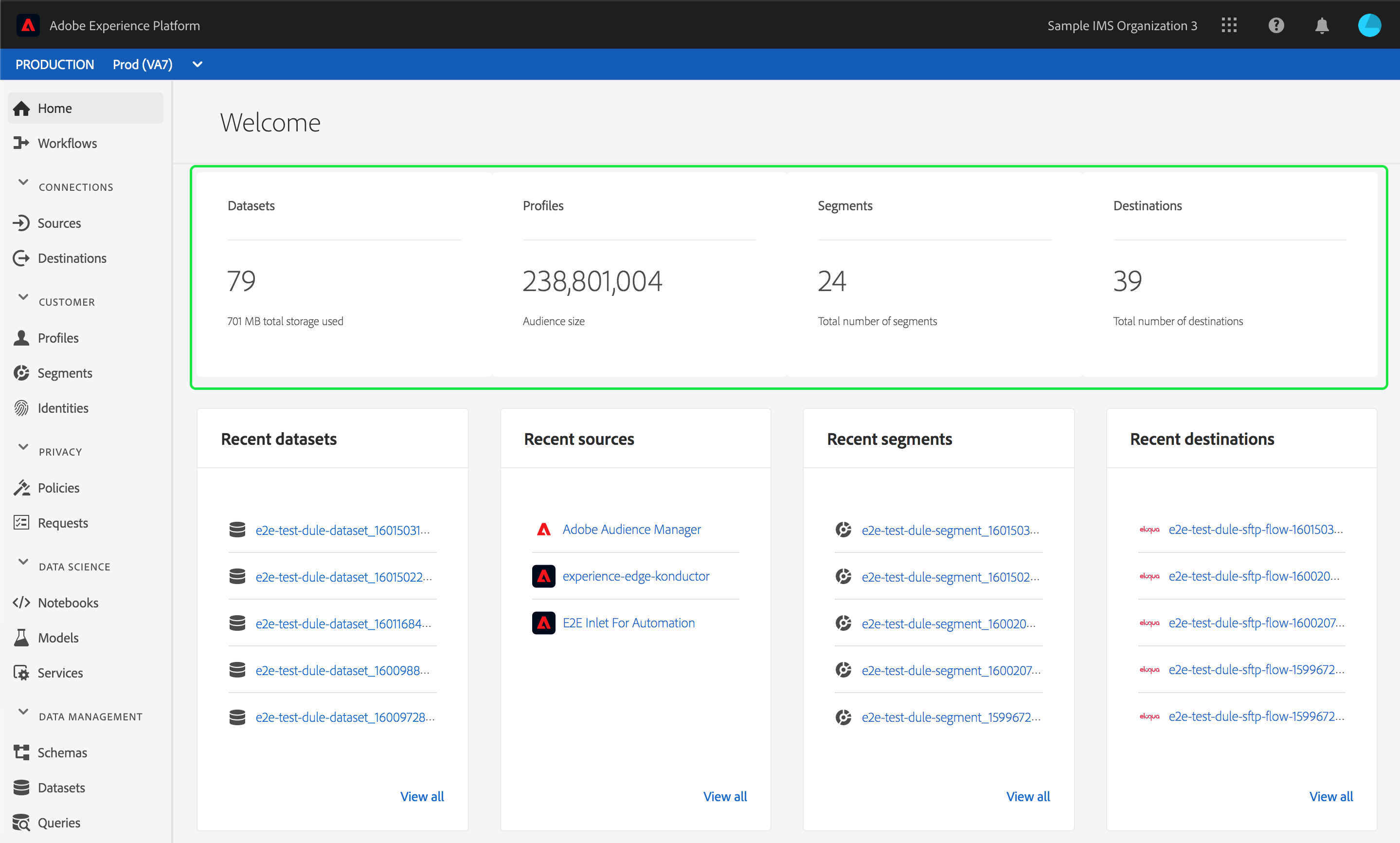1400x843 pixels.
Task: Click the Queries icon in the sidebar
Action: (21, 823)
